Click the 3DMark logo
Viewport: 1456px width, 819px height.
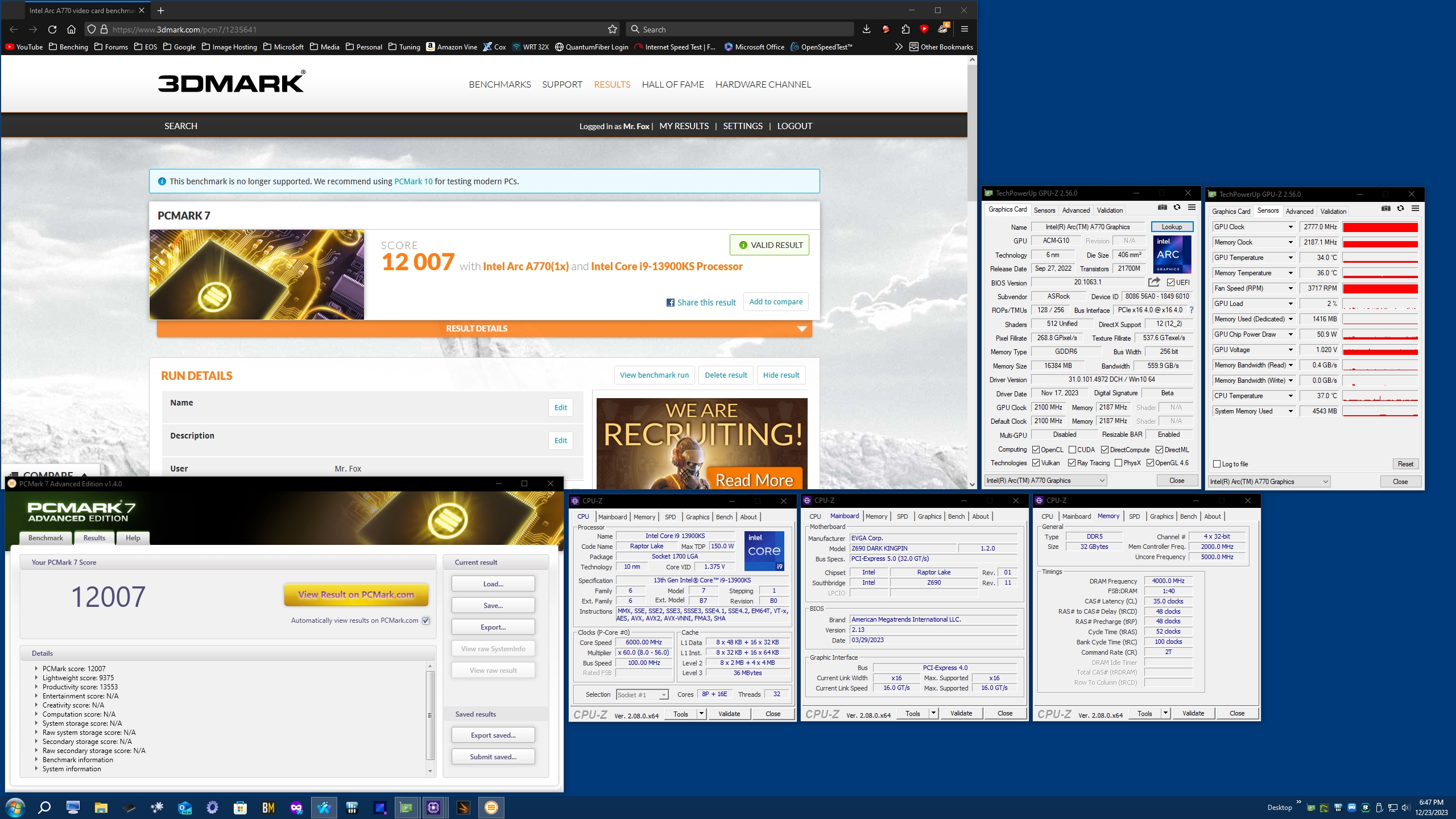tap(231, 82)
